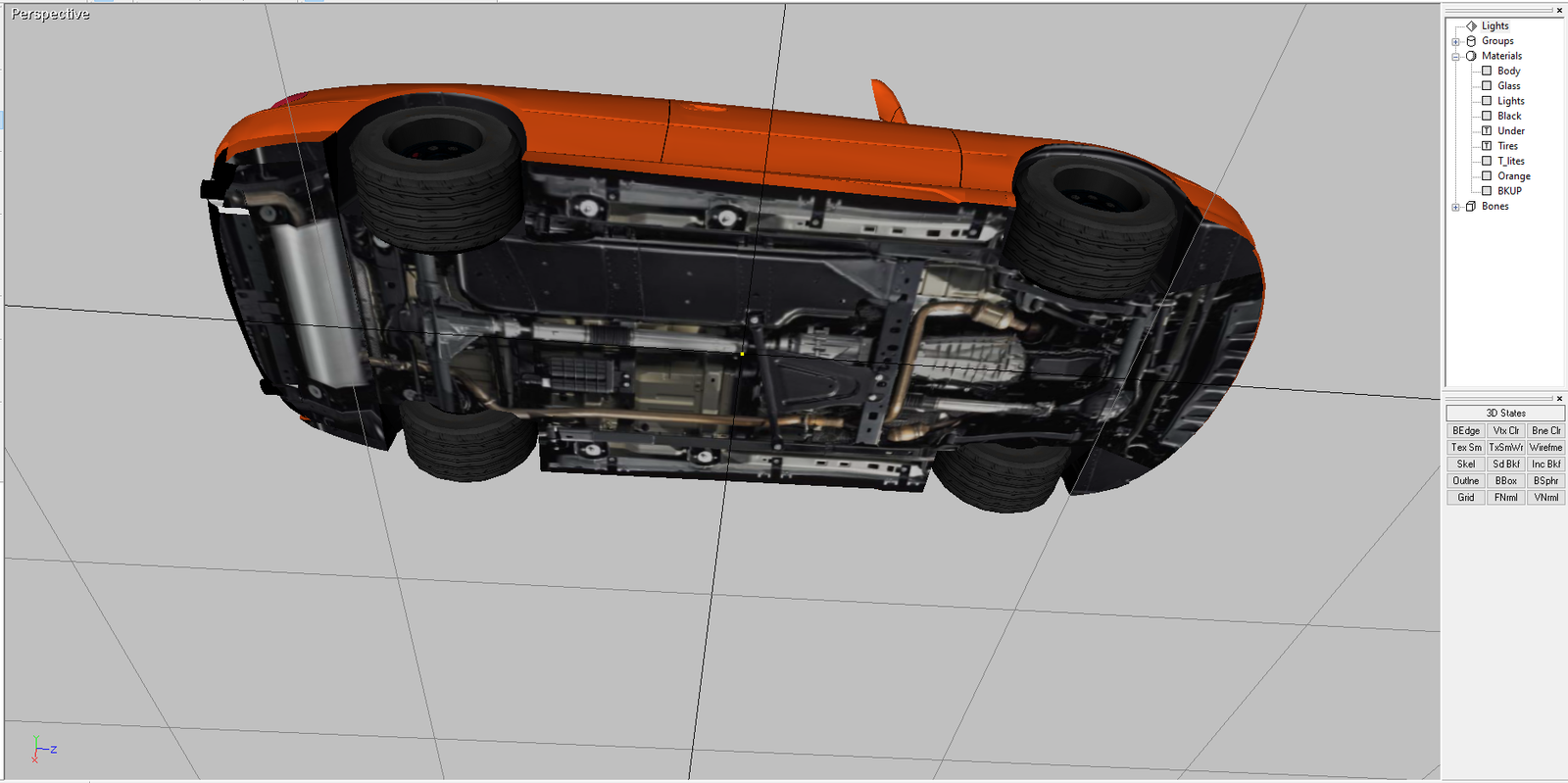Toggle Inc Bkf include backfaces

[x=1546, y=465]
